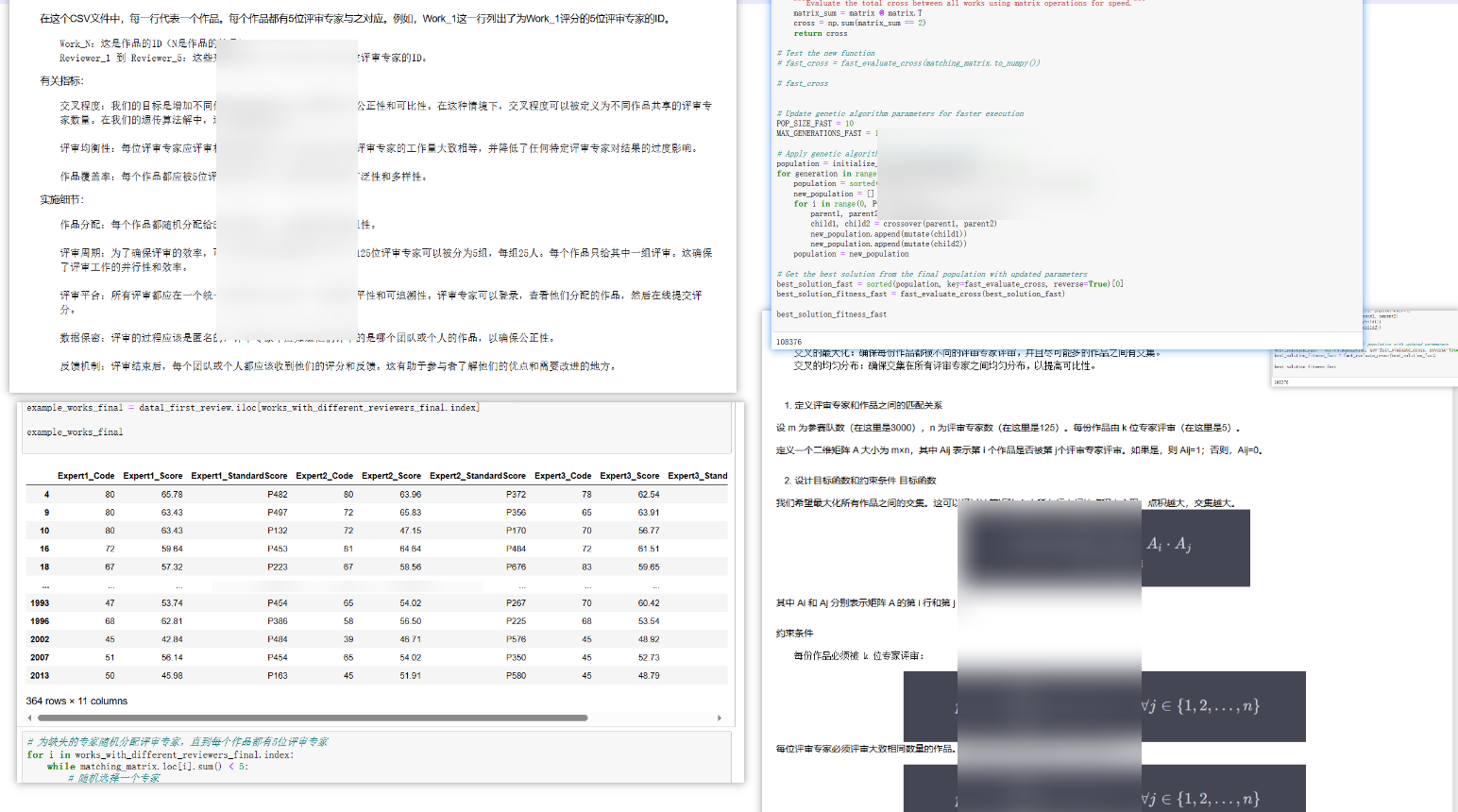This screenshot has height=812, width=1458.
Task: Click row index 2013 in the table
Action: coord(40,676)
